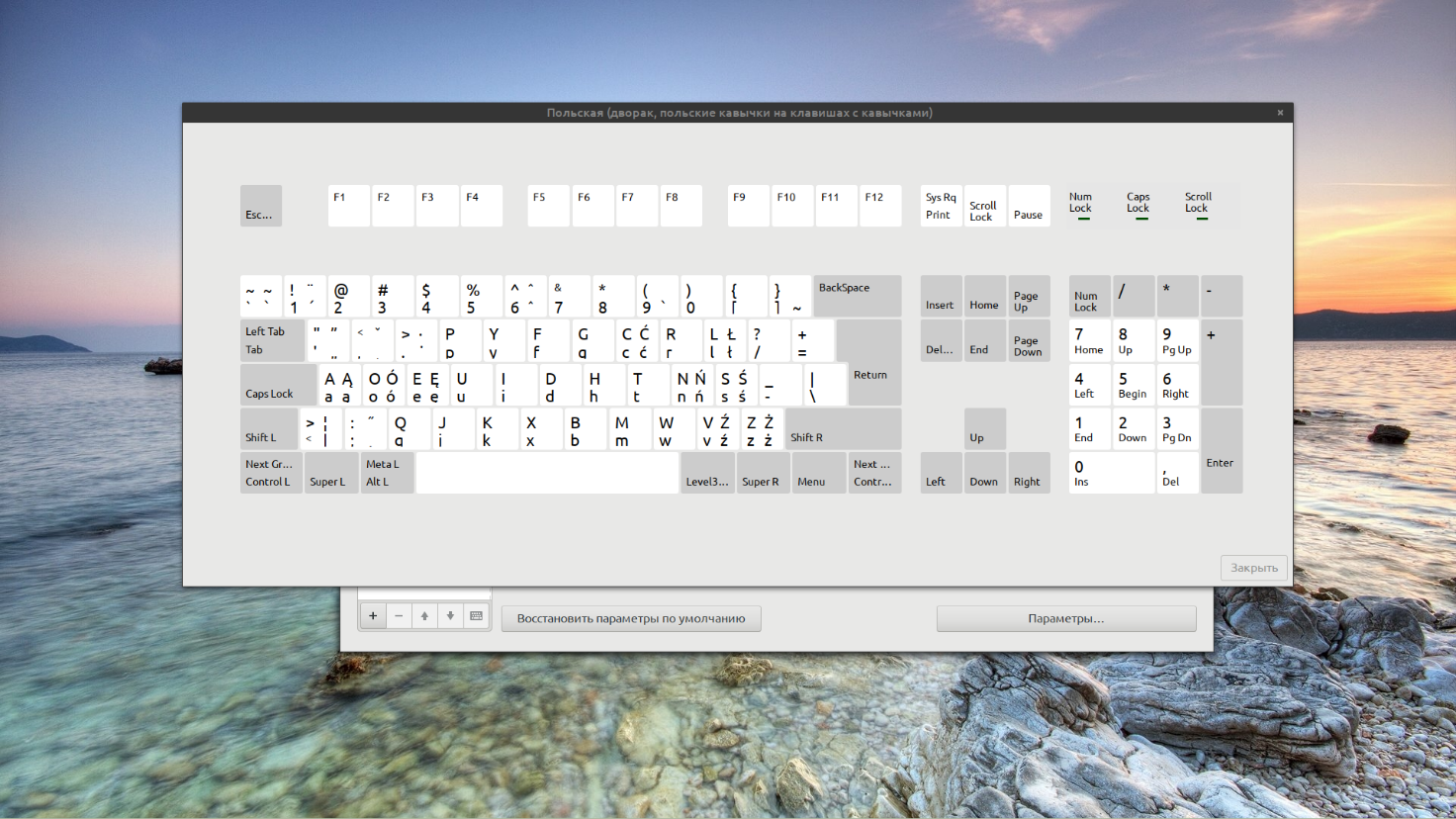Viewport: 1456px width, 819px height.
Task: Click the minus remove layout icon
Action: coord(399,616)
